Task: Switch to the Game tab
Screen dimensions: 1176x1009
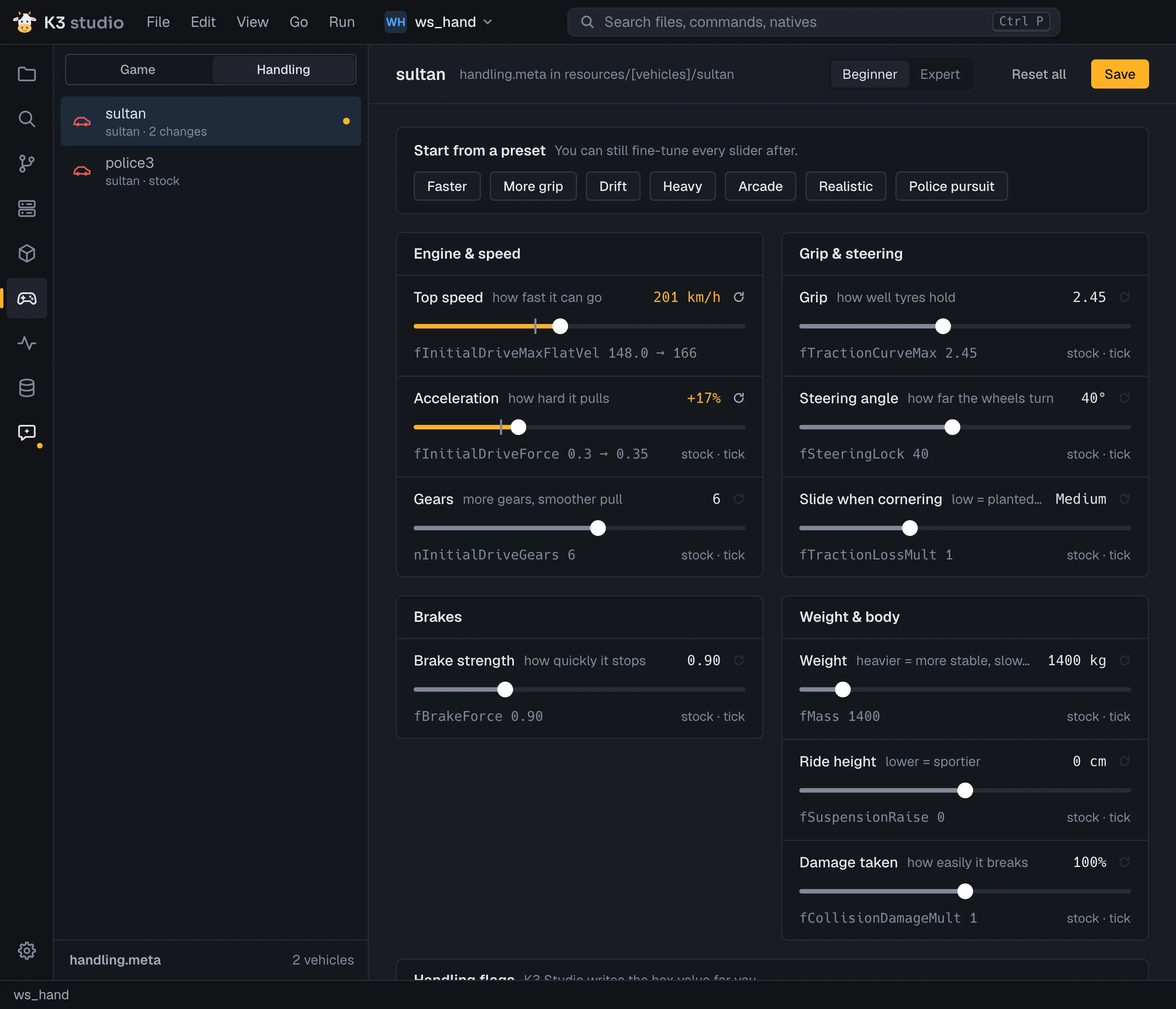Action: coord(138,70)
